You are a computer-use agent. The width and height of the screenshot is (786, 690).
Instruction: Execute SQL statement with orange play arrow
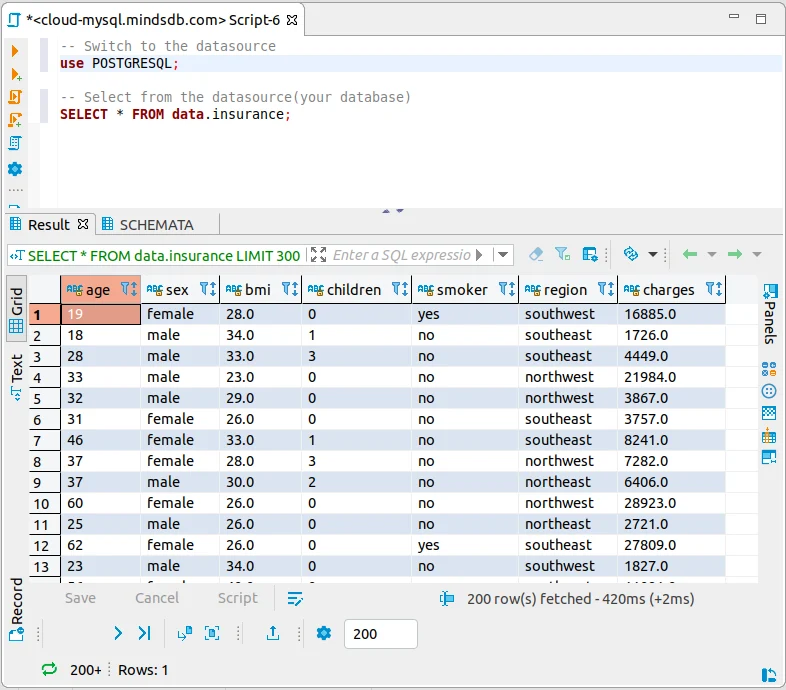tap(15, 51)
